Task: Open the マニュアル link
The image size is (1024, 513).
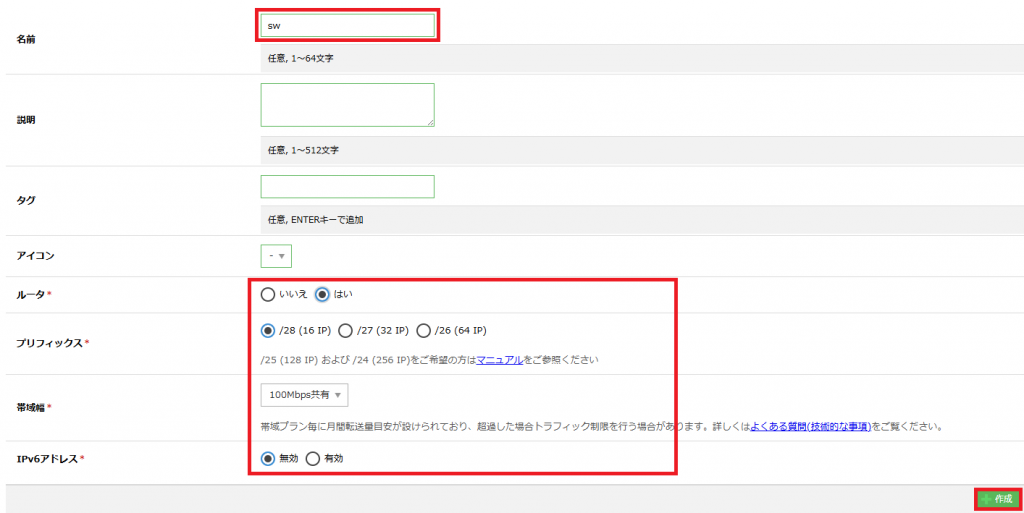Action: [x=499, y=359]
